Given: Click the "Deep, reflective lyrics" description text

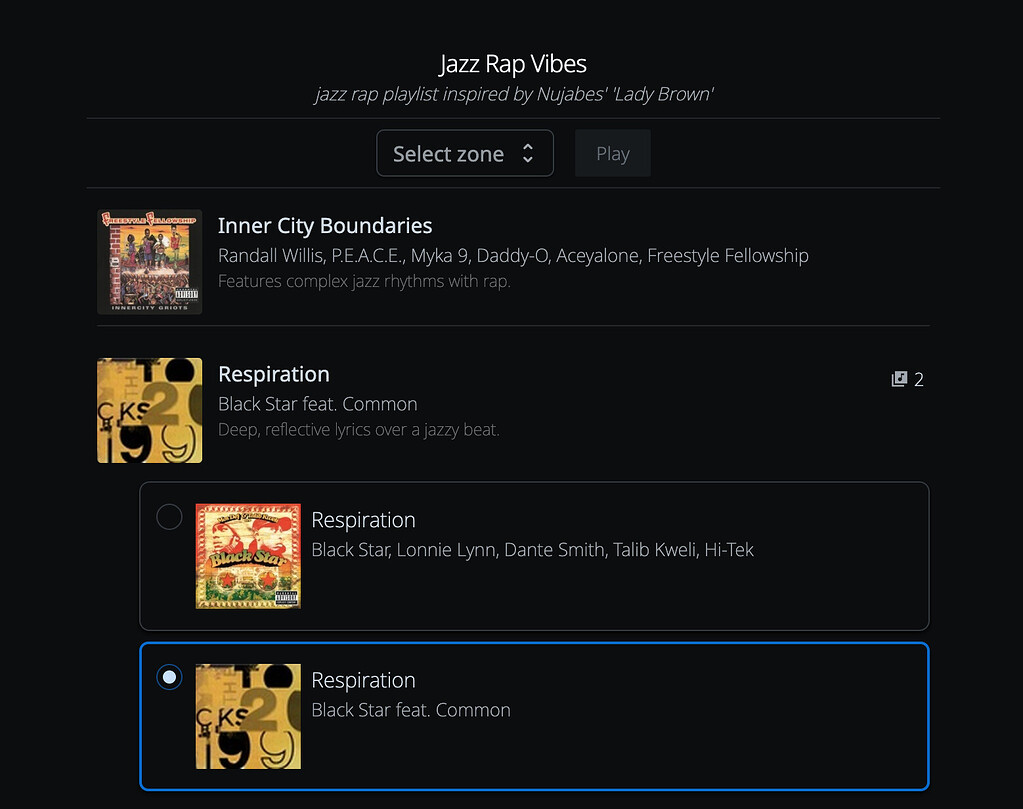Looking at the screenshot, I should pyautogui.click(x=358, y=430).
